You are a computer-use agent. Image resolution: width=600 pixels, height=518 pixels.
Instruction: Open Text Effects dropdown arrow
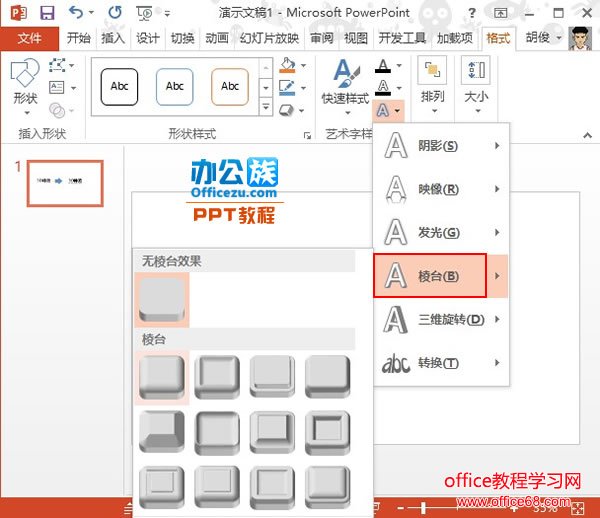(x=398, y=111)
